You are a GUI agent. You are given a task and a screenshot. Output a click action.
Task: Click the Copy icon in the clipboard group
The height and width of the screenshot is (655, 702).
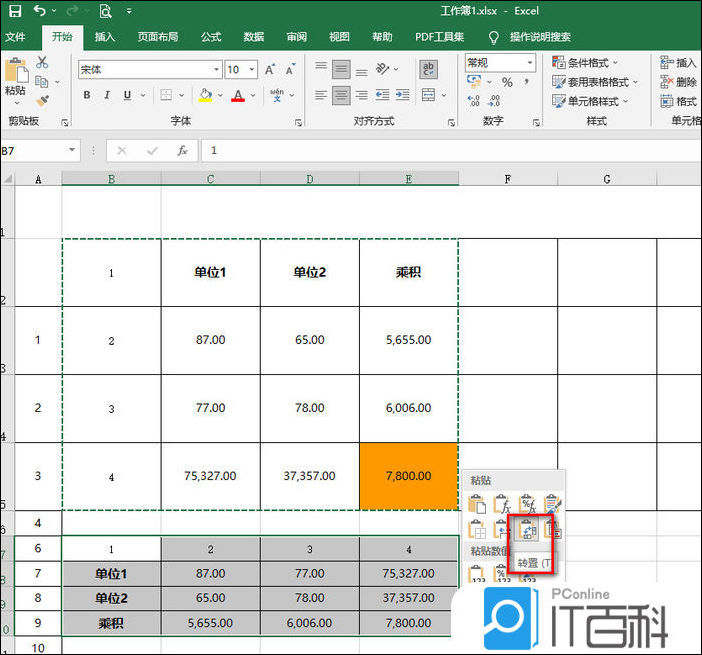coord(42,81)
